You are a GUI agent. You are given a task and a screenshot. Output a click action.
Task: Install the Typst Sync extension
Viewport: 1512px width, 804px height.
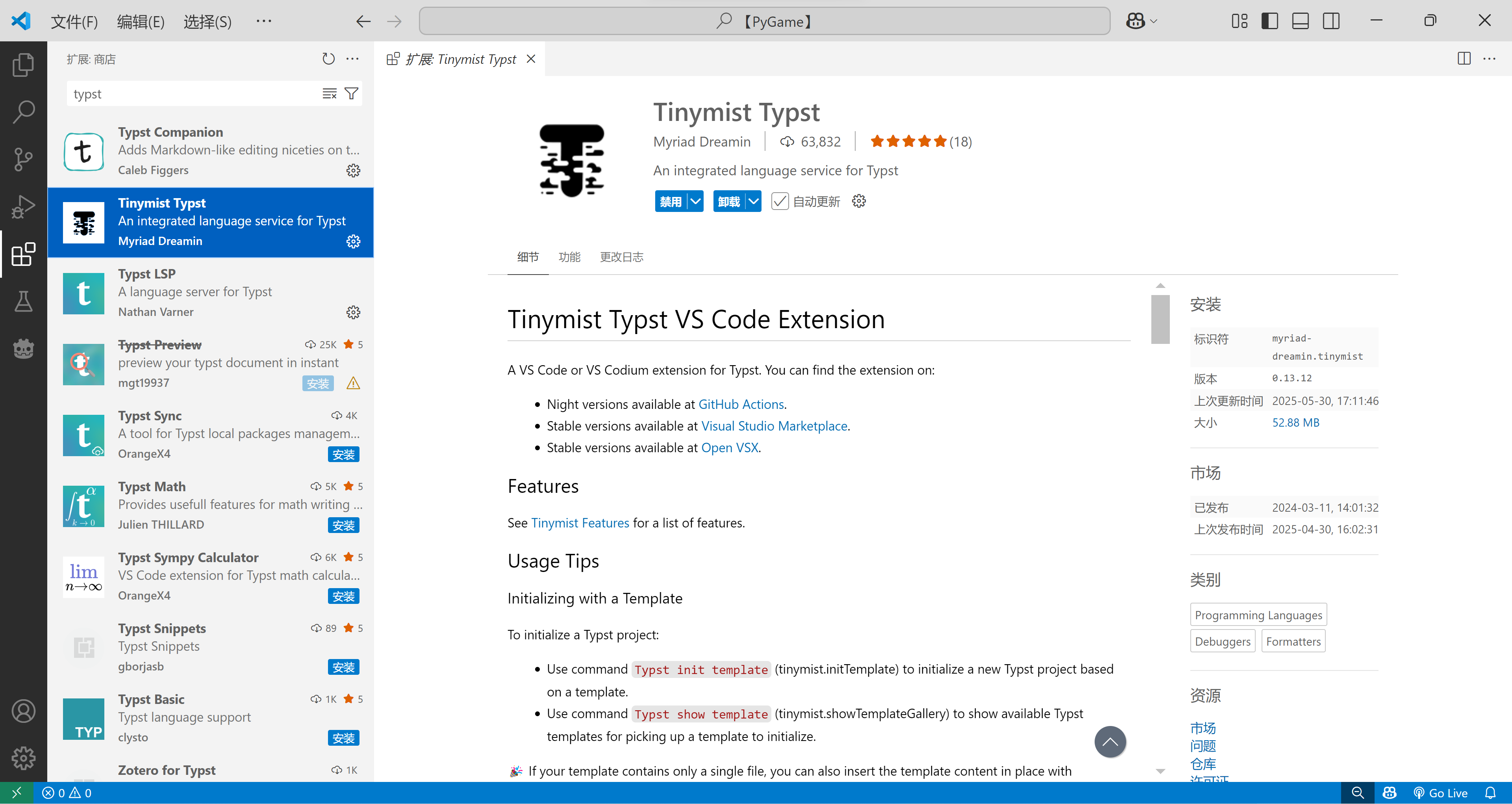[343, 454]
